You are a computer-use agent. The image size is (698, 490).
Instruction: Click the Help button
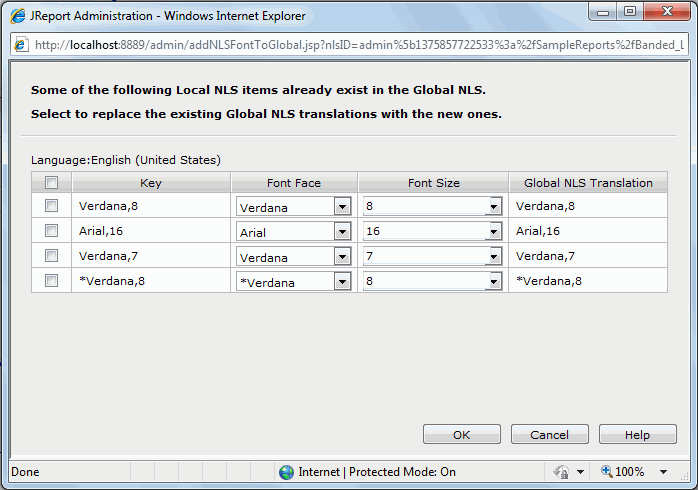tap(637, 434)
